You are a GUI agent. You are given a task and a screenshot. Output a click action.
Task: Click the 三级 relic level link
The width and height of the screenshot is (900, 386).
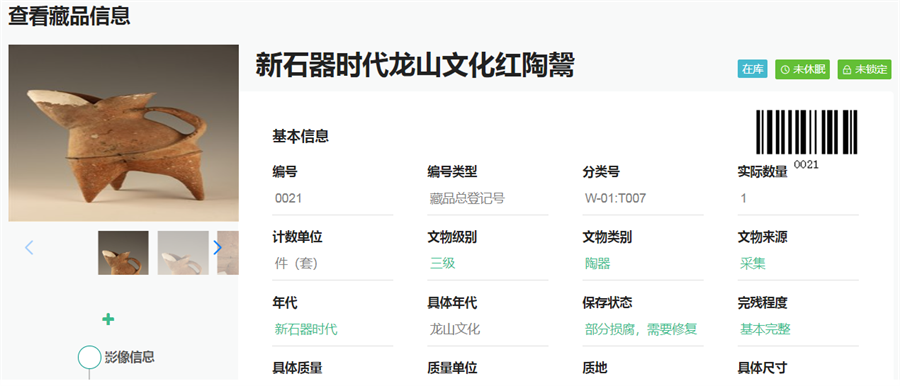443,264
